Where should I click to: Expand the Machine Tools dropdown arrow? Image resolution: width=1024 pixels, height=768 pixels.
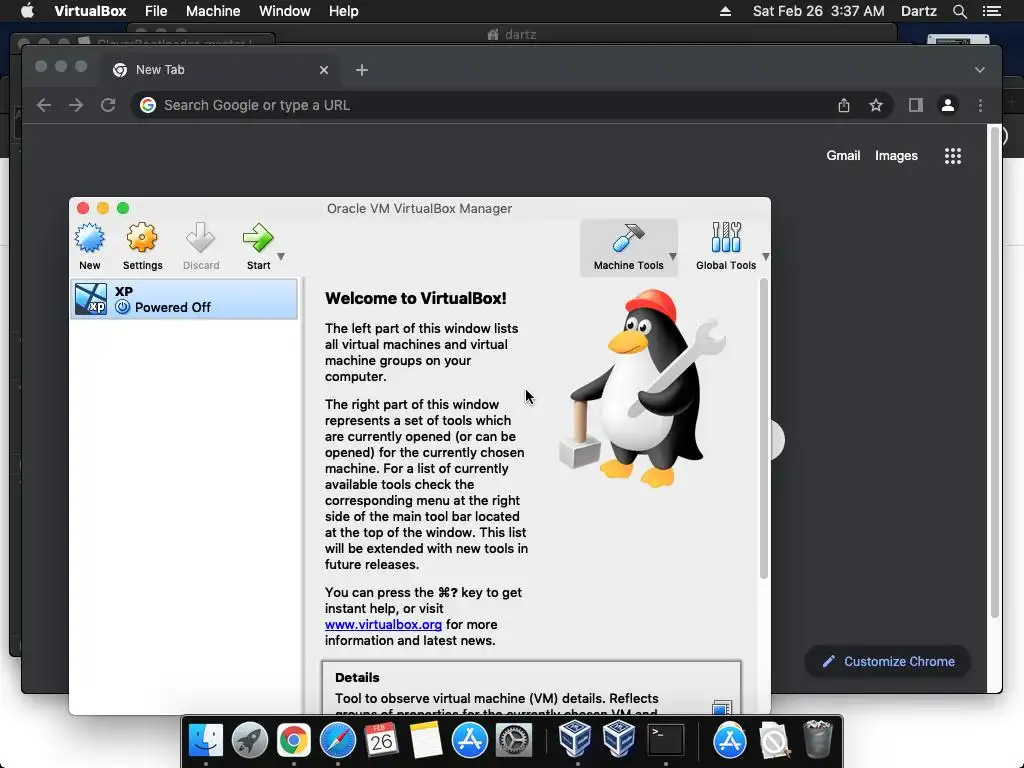(673, 257)
